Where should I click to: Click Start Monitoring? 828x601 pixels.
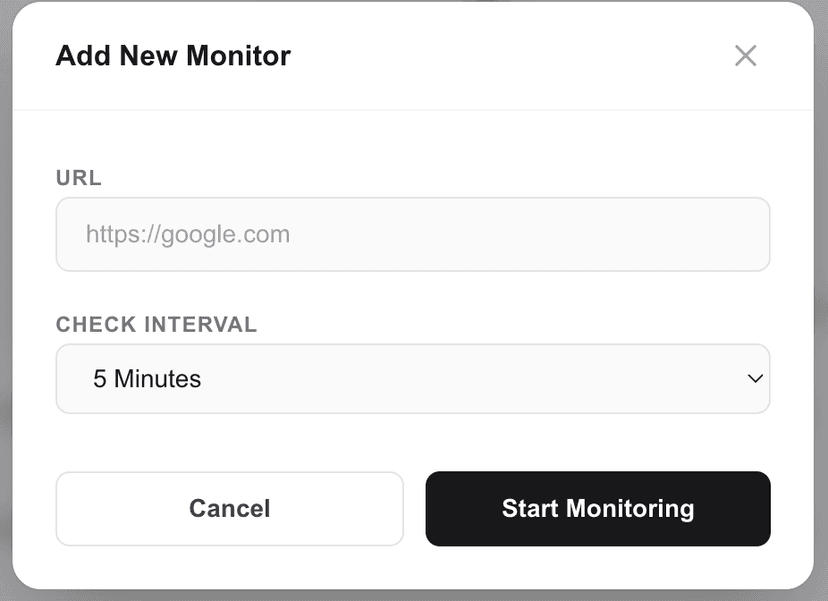[x=597, y=508]
